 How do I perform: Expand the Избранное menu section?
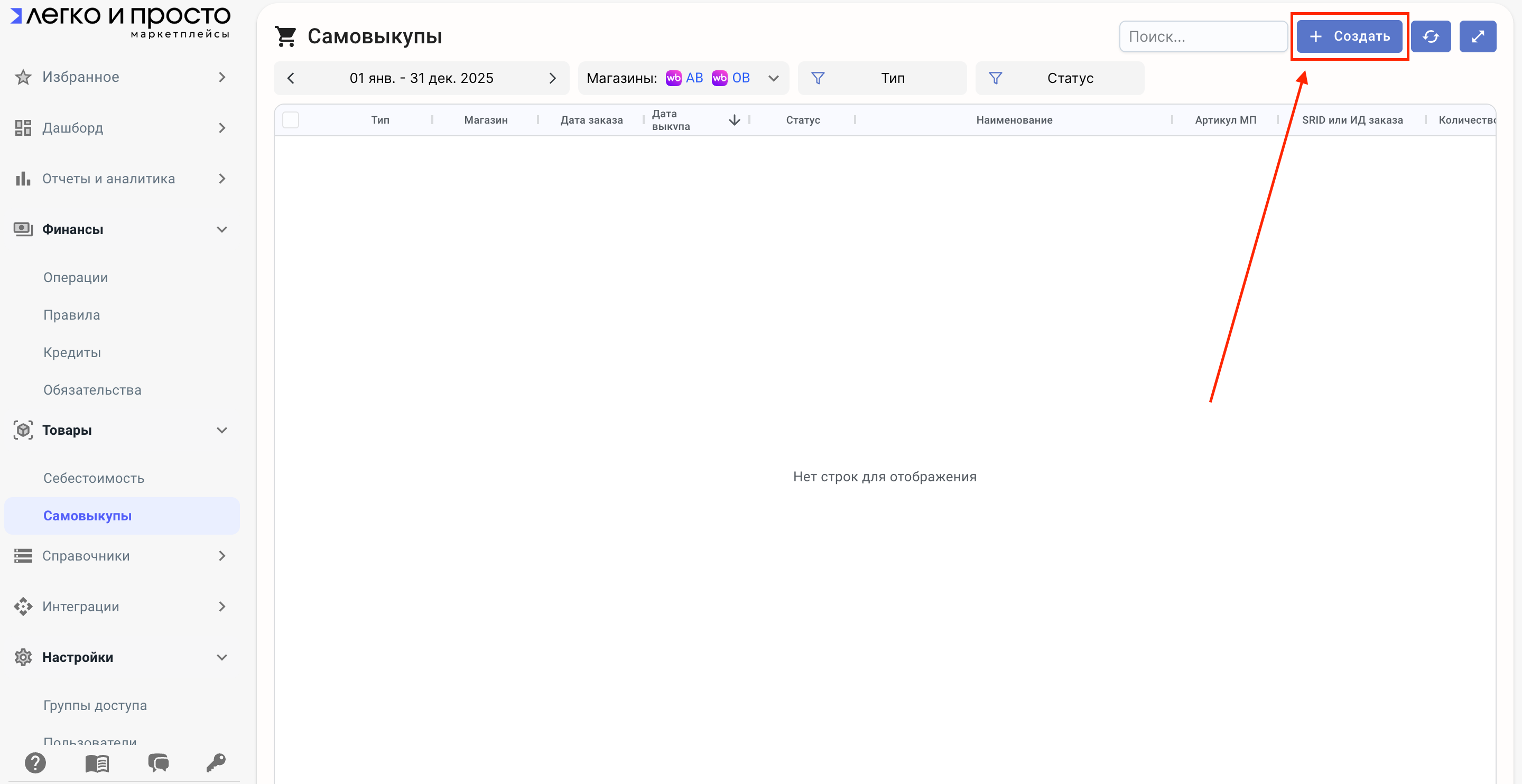pyautogui.click(x=221, y=77)
